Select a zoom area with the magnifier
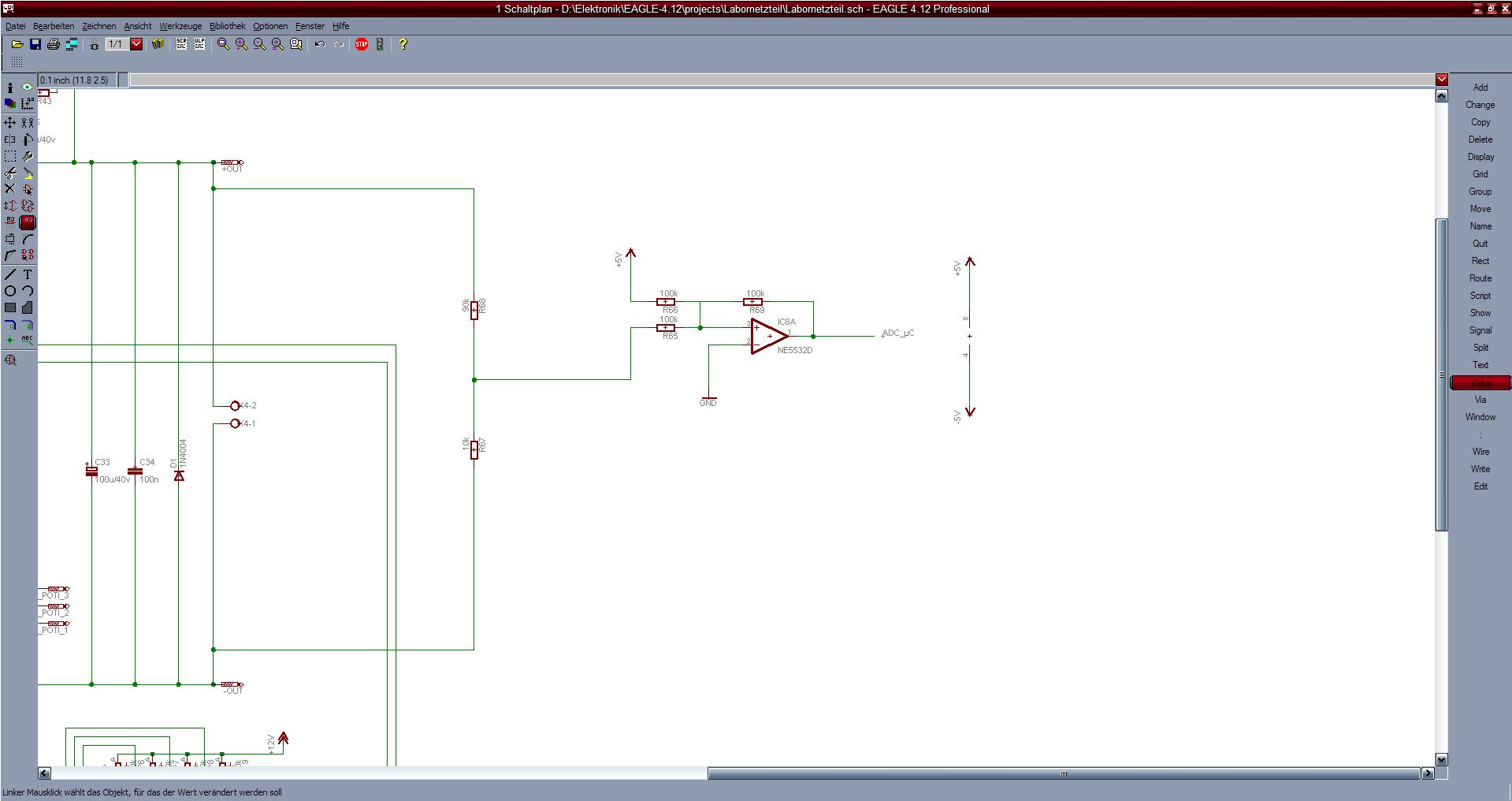1512x801 pixels. pyautogui.click(x=295, y=44)
